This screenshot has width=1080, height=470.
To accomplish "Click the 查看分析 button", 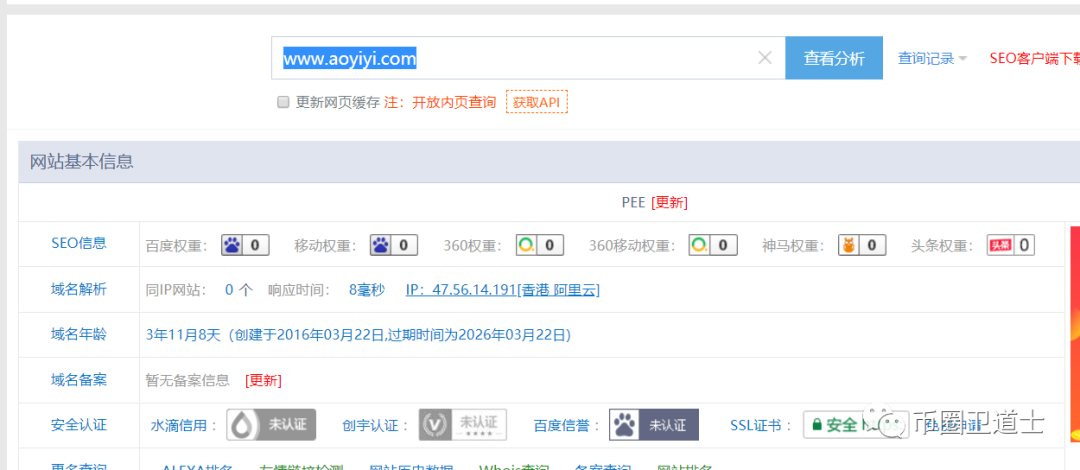I will click(x=834, y=58).
